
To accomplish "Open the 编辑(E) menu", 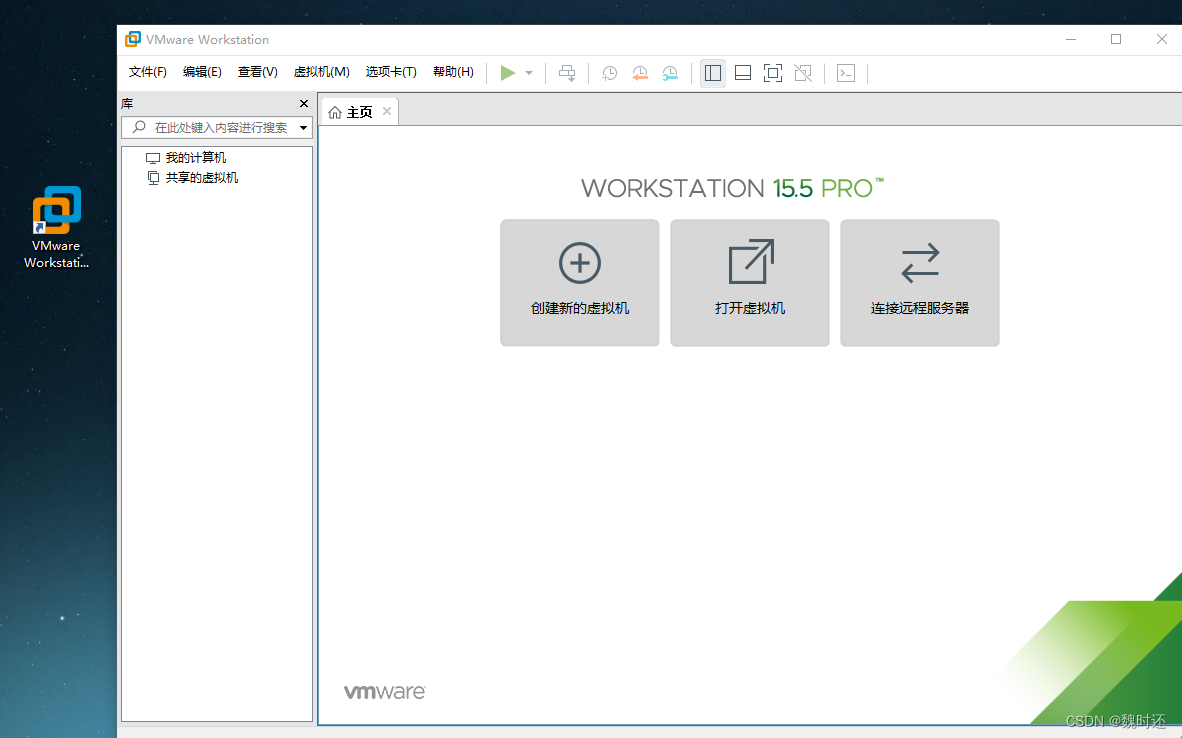I will (x=202, y=72).
